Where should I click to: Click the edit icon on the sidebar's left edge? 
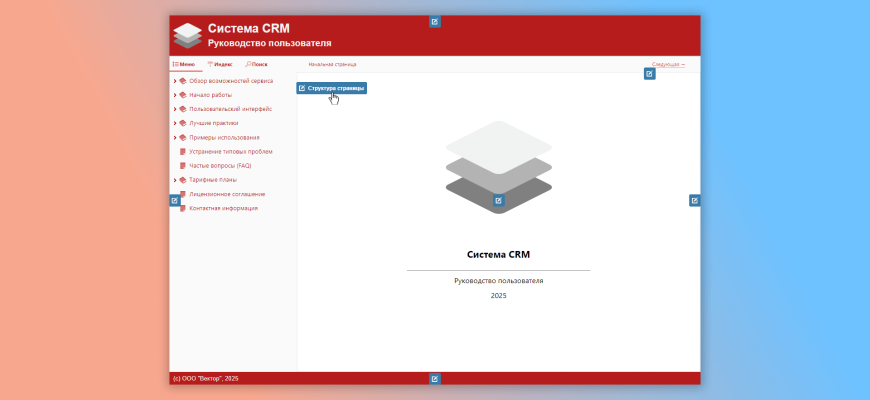click(x=174, y=200)
